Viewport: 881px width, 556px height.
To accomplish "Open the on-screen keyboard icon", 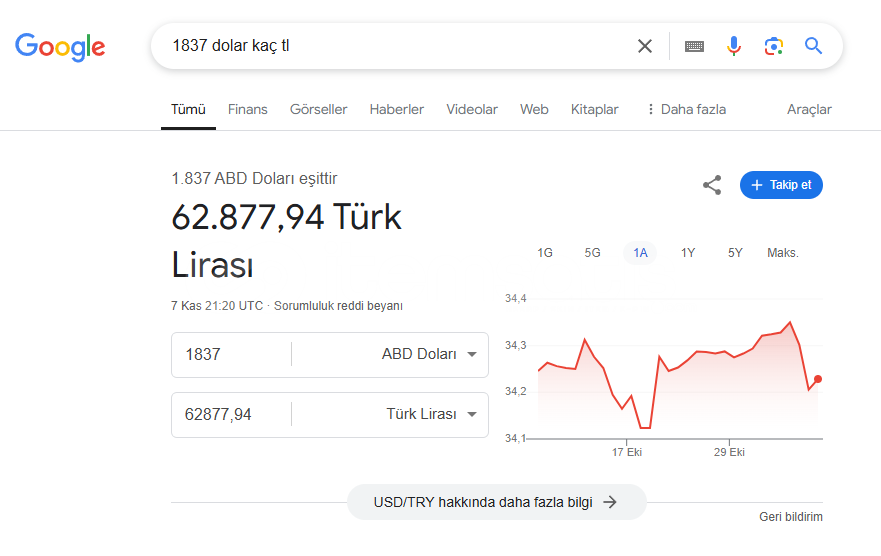I will [694, 46].
